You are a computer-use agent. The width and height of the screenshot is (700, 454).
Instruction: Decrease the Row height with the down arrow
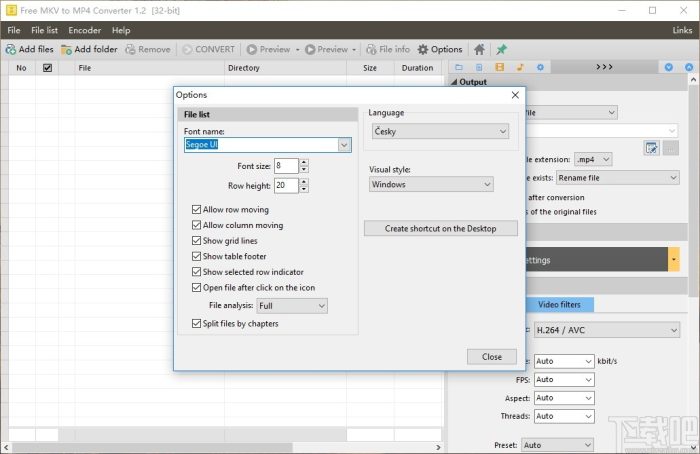tap(304, 189)
